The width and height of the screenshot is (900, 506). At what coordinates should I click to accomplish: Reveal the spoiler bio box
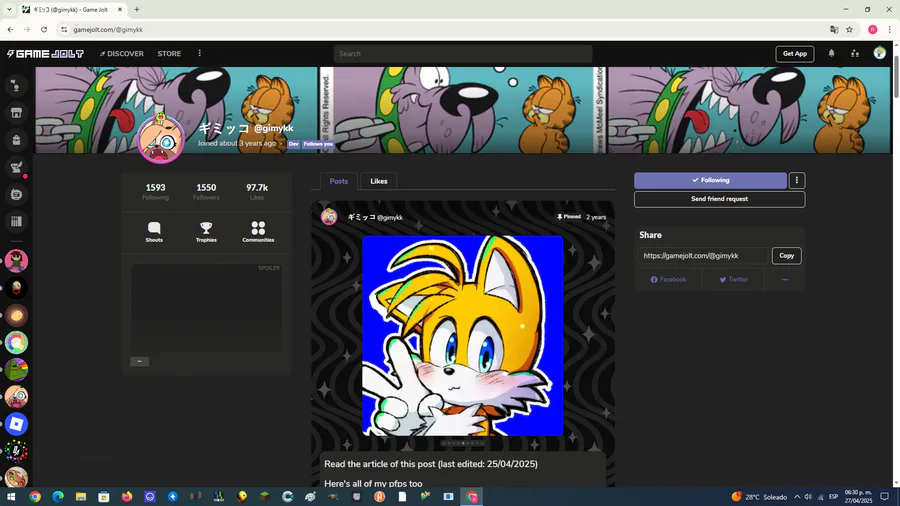click(206, 308)
